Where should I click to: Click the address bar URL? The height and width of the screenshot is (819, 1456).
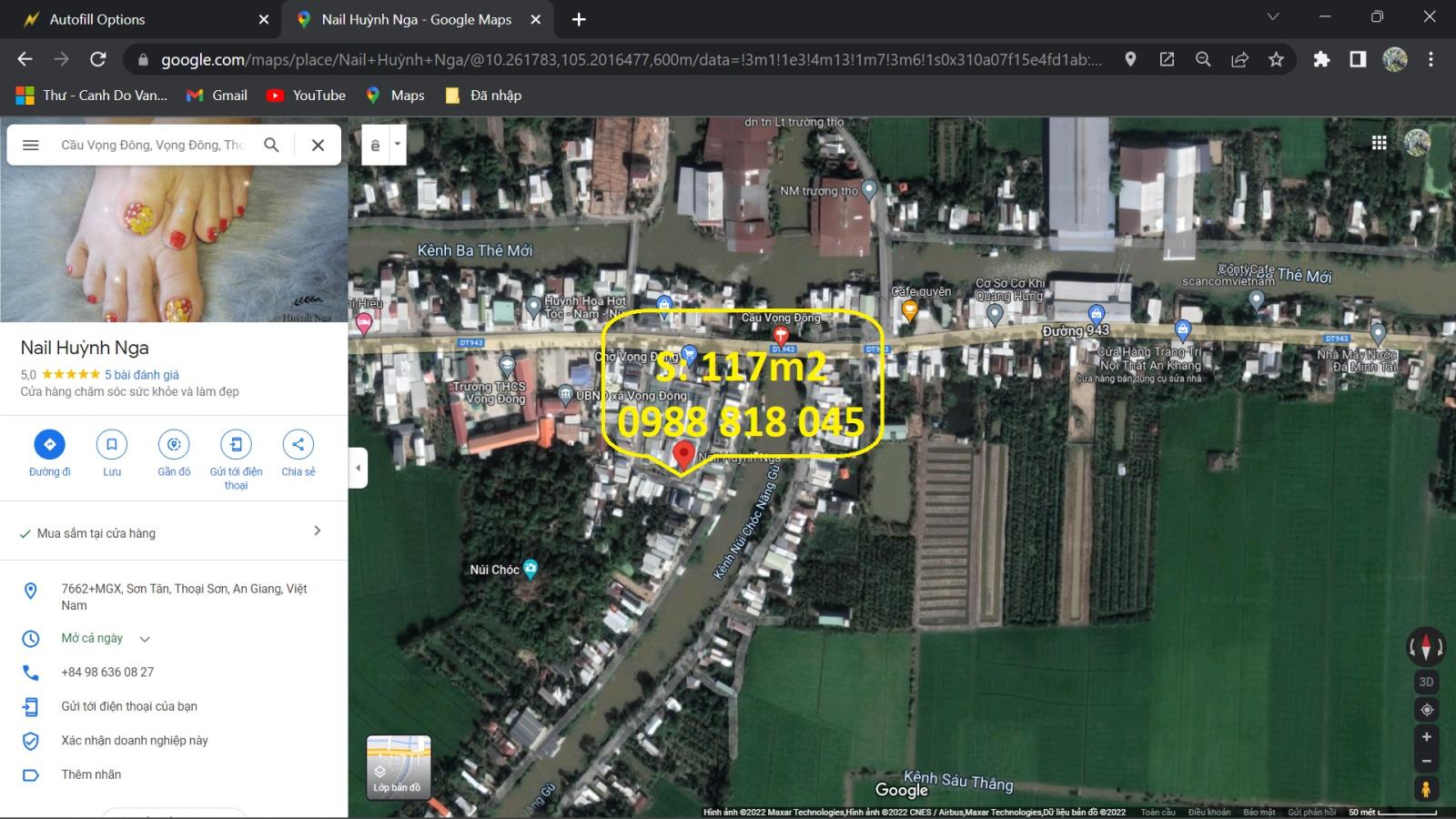click(x=632, y=60)
